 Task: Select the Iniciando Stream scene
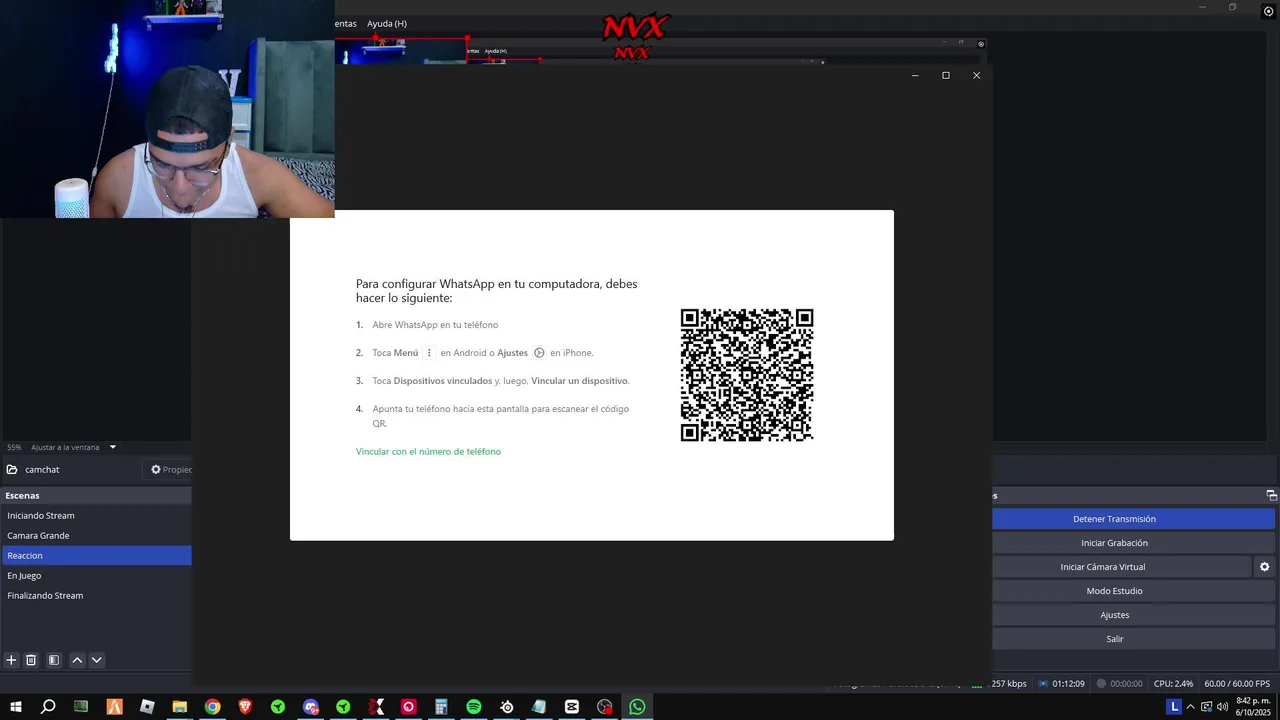click(96, 516)
